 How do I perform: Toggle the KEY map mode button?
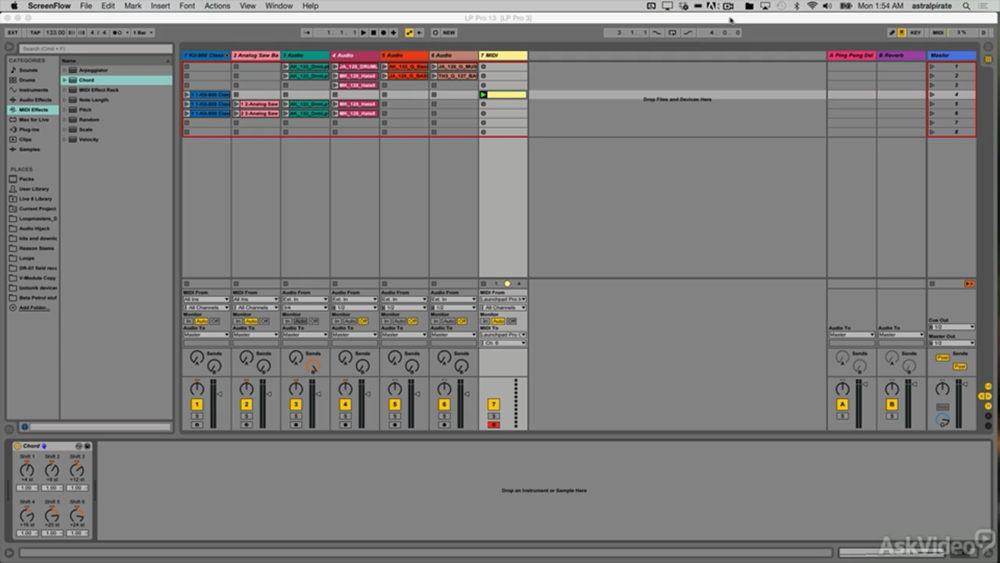(915, 33)
